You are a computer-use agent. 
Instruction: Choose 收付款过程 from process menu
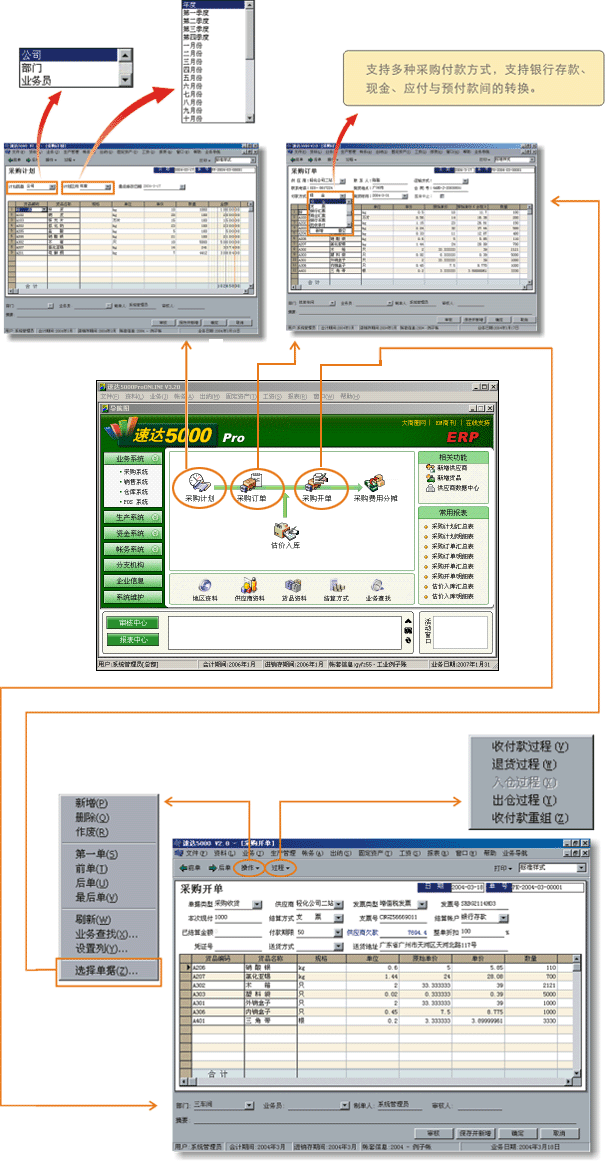[x=530, y=746]
